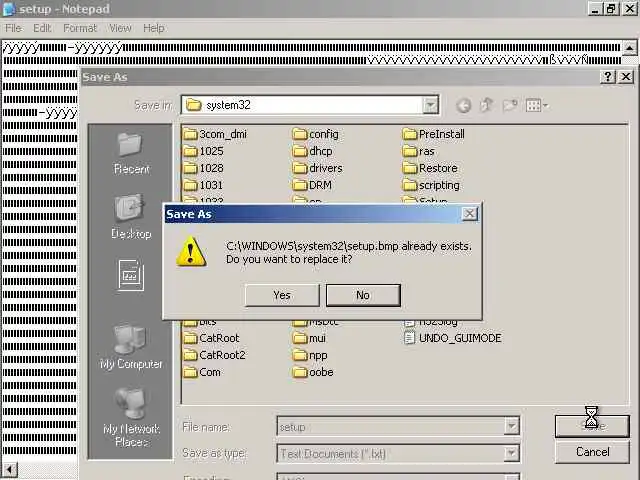This screenshot has width=640, height=480.
Task: Open the Format menu in Notepad
Action: (x=80, y=28)
